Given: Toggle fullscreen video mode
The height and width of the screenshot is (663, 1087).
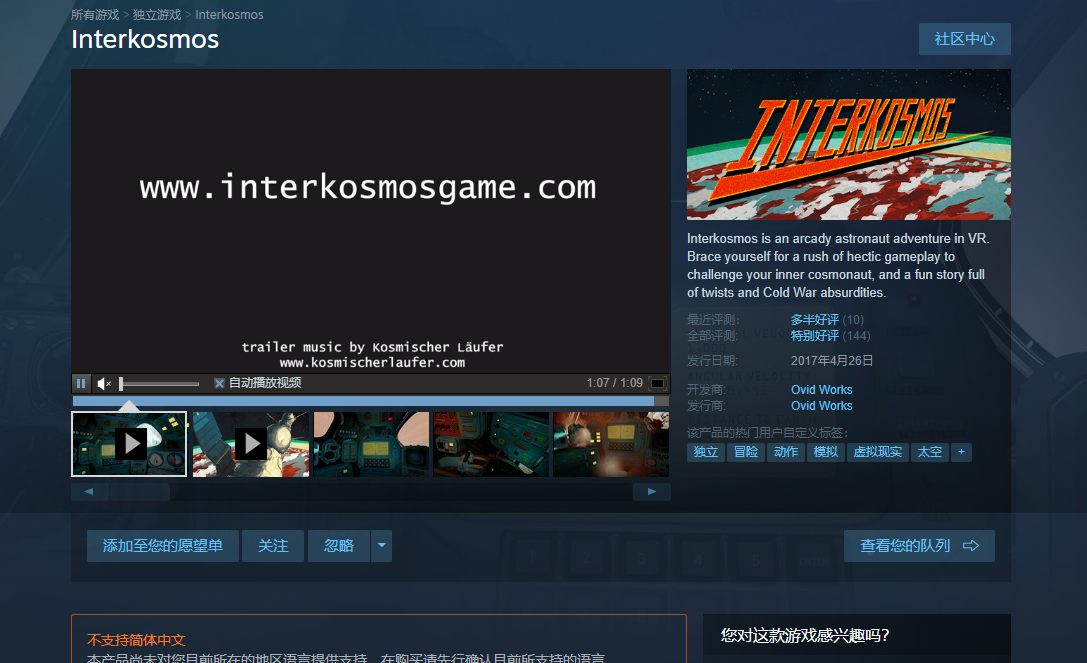Looking at the screenshot, I should pos(657,383).
